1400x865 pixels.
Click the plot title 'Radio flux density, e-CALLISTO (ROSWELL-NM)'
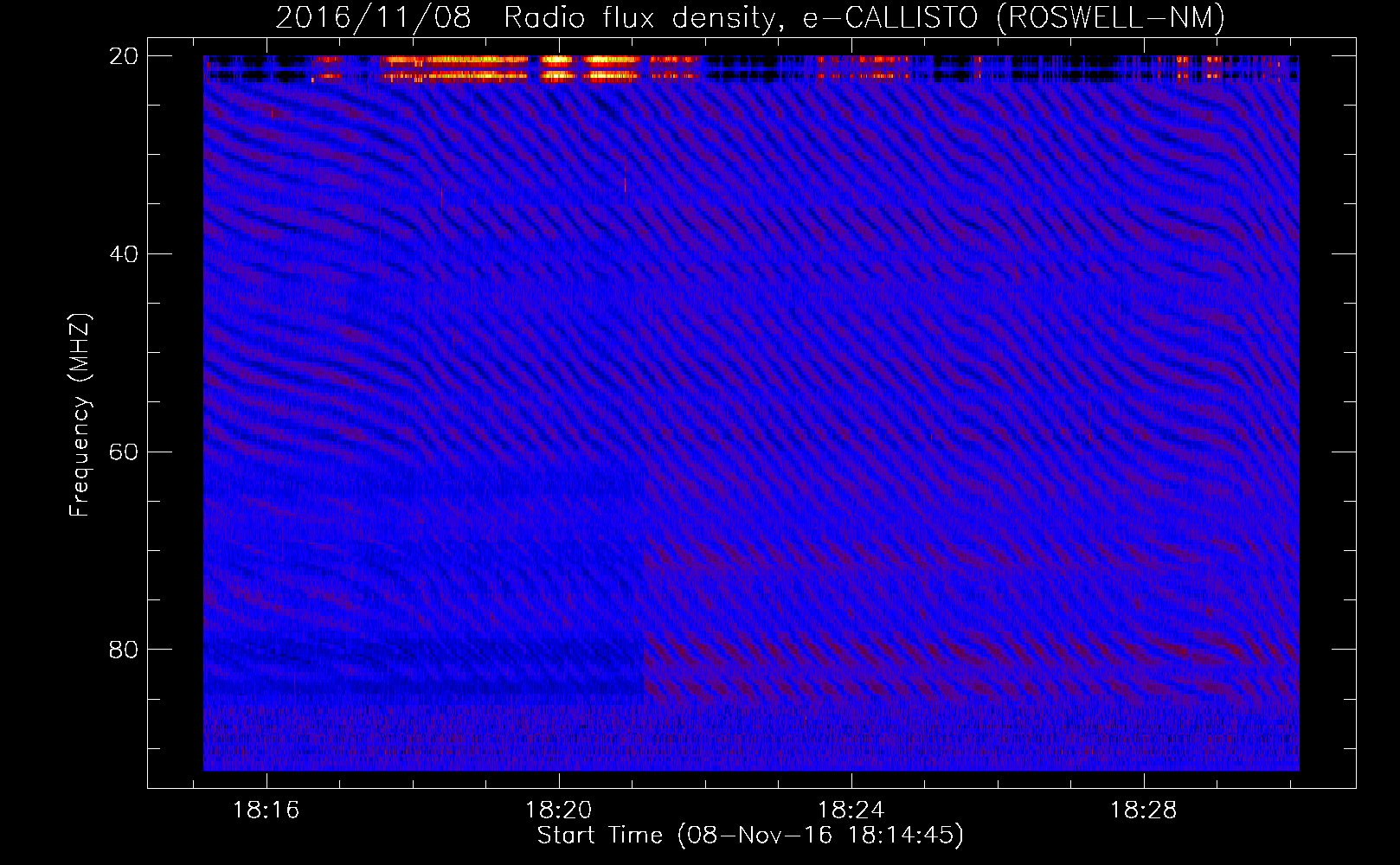864,18
